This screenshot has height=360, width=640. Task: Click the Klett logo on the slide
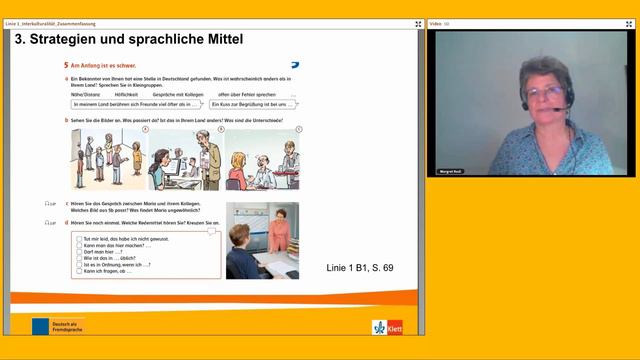pyautogui.click(x=387, y=327)
